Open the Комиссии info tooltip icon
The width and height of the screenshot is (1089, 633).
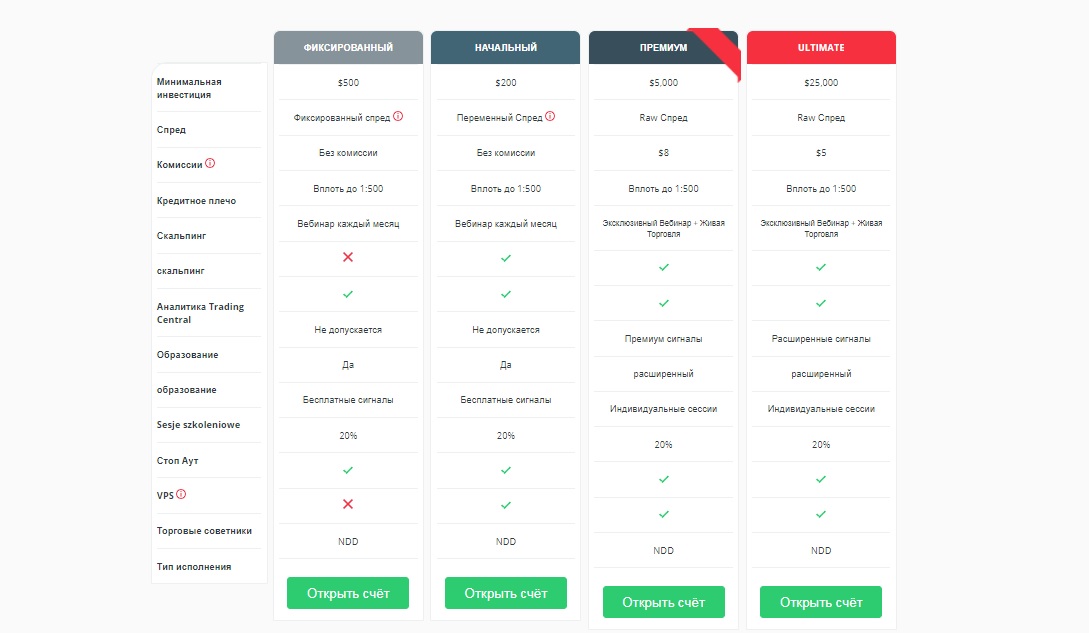pyautogui.click(x=210, y=164)
